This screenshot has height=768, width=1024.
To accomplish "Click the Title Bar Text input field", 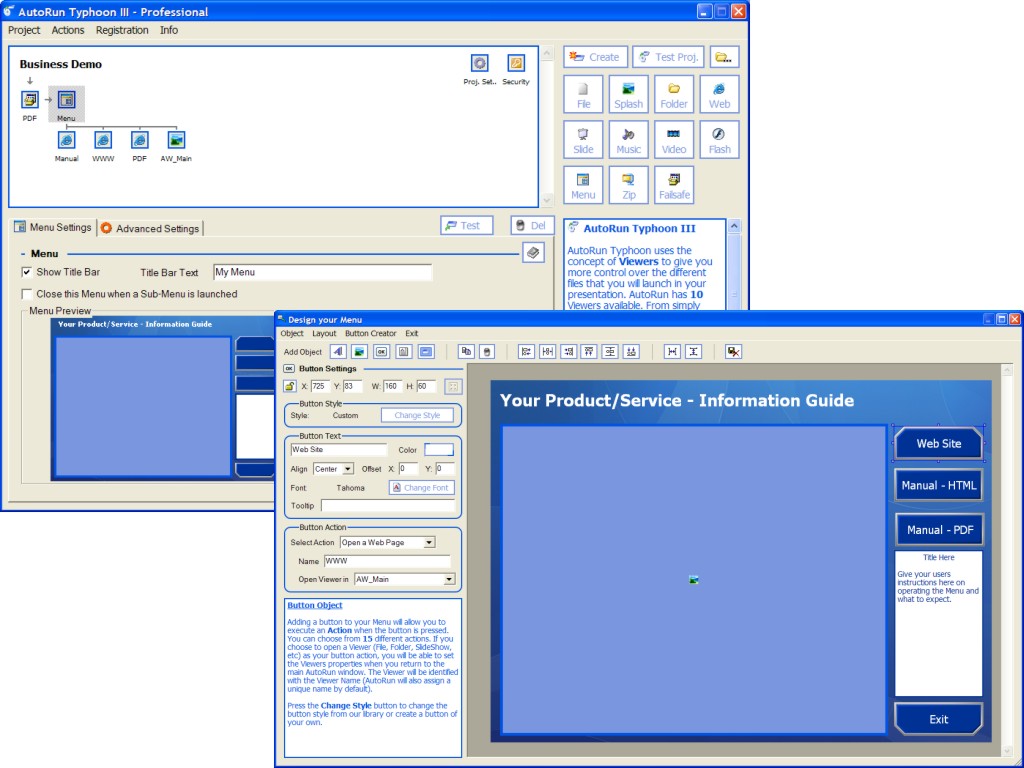I will tap(322, 272).
